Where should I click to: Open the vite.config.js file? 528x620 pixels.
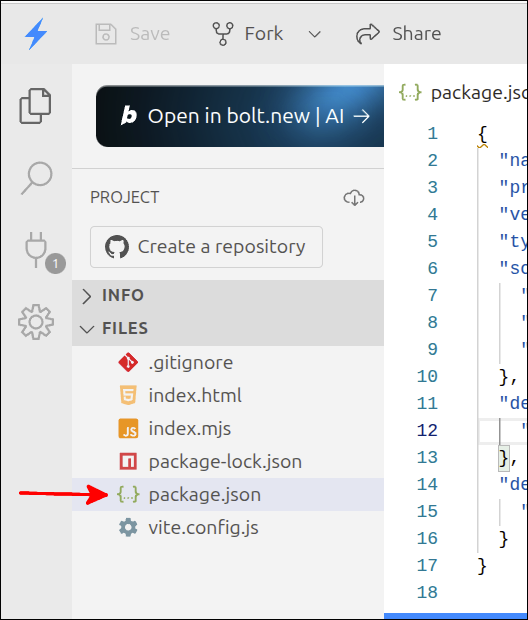tap(228, 527)
